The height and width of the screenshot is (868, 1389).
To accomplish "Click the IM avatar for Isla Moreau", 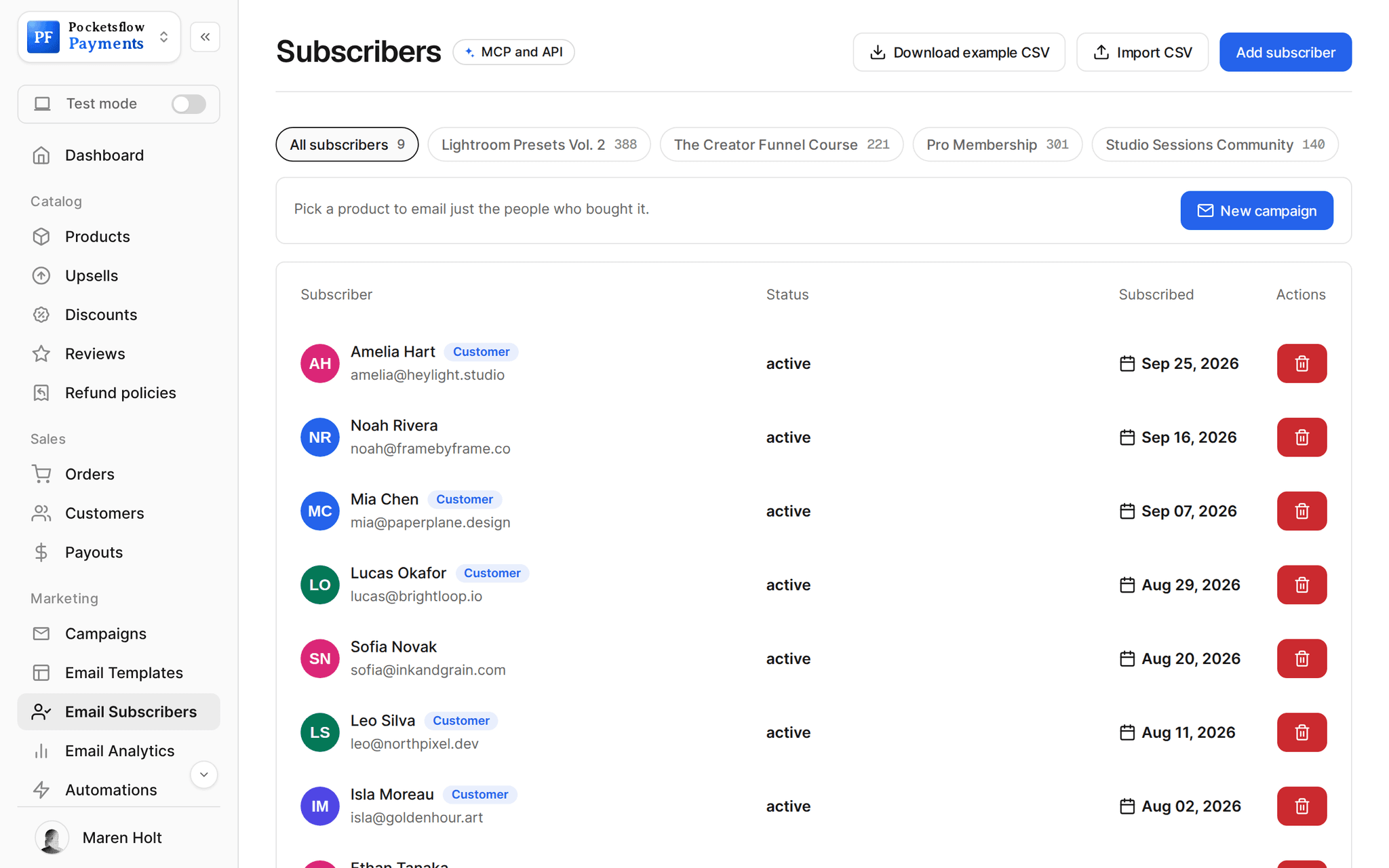I will [320, 806].
